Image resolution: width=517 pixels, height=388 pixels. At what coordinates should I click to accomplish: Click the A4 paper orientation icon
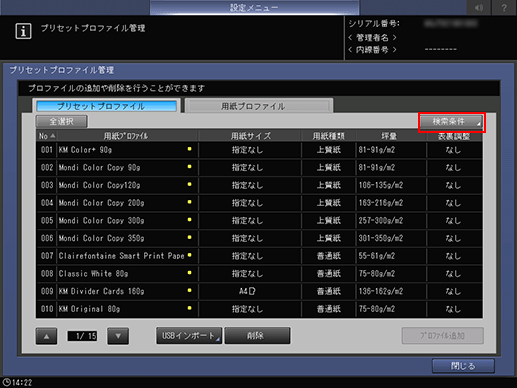click(252, 291)
